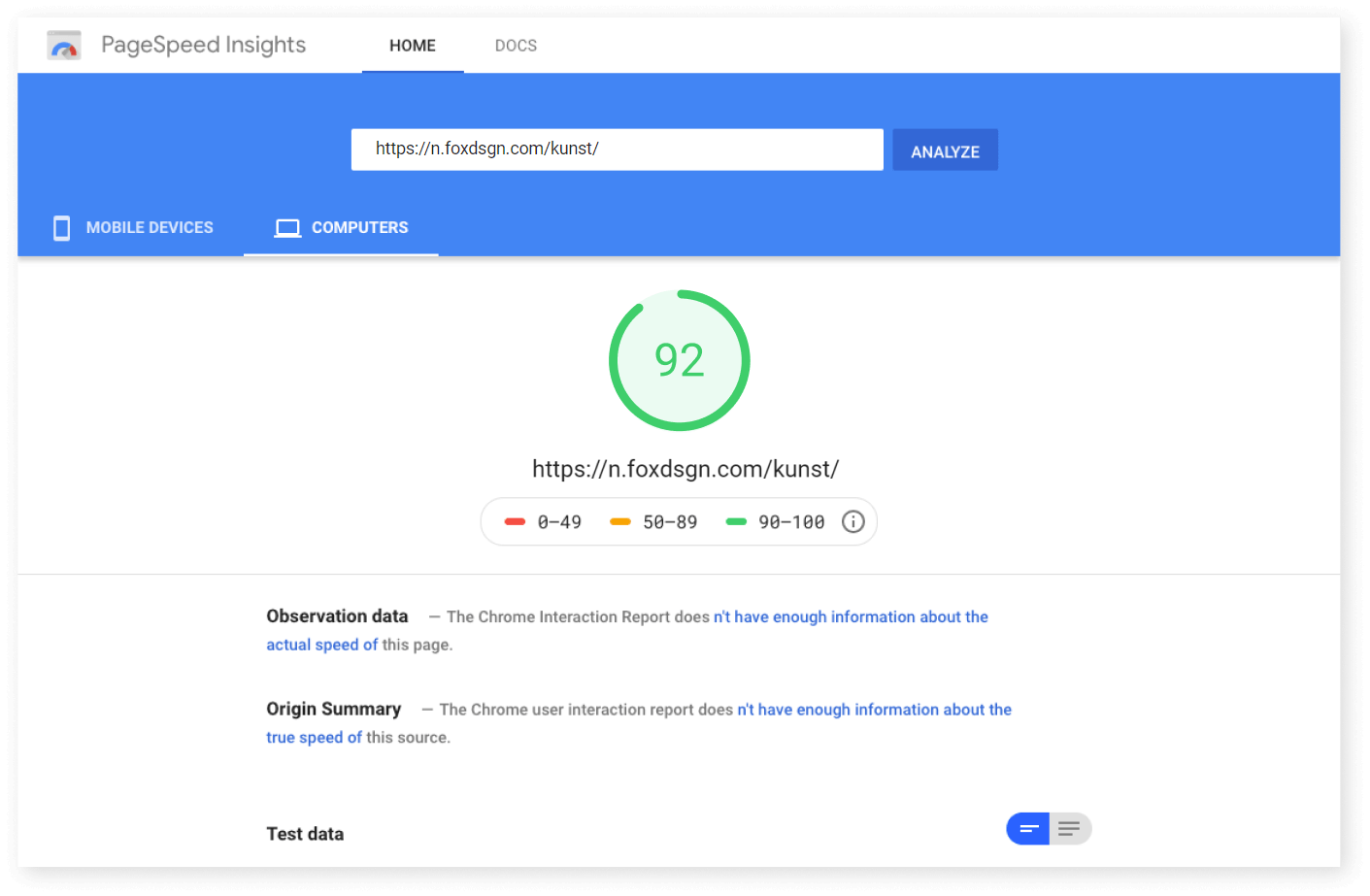This screenshot has height=896, width=1370.
Task: Click the red 0–49 legend marker
Action: (x=515, y=522)
